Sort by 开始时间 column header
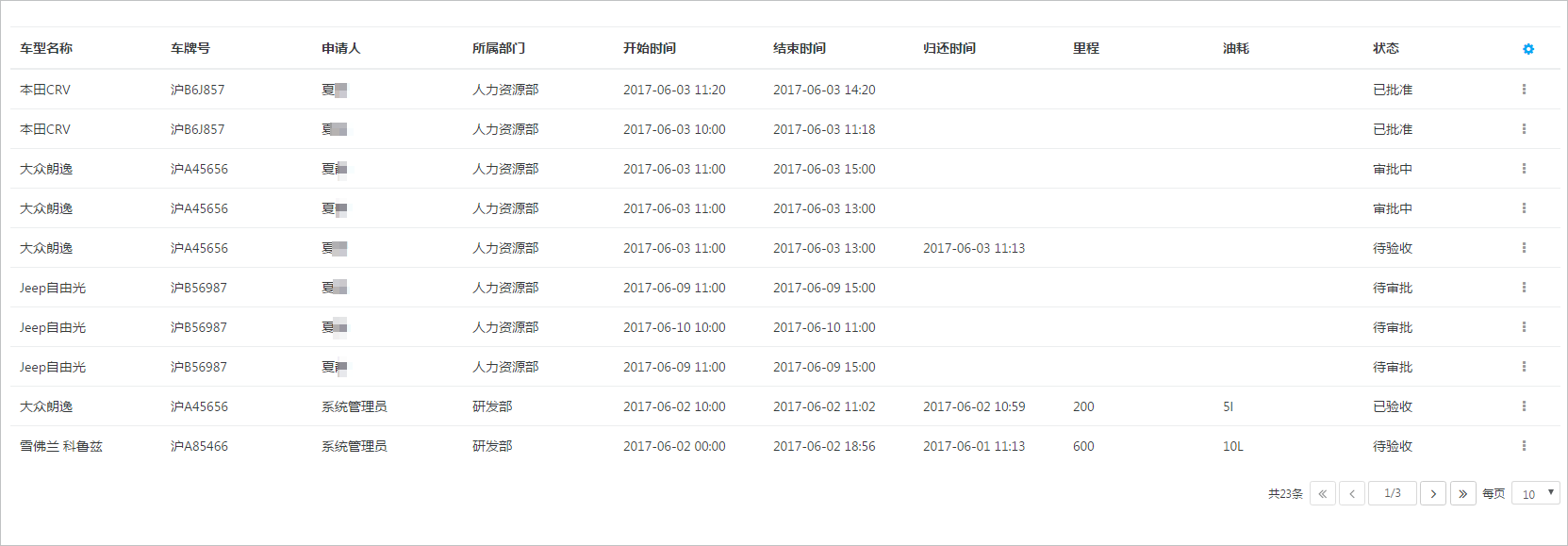The width and height of the screenshot is (1568, 546). (x=650, y=48)
